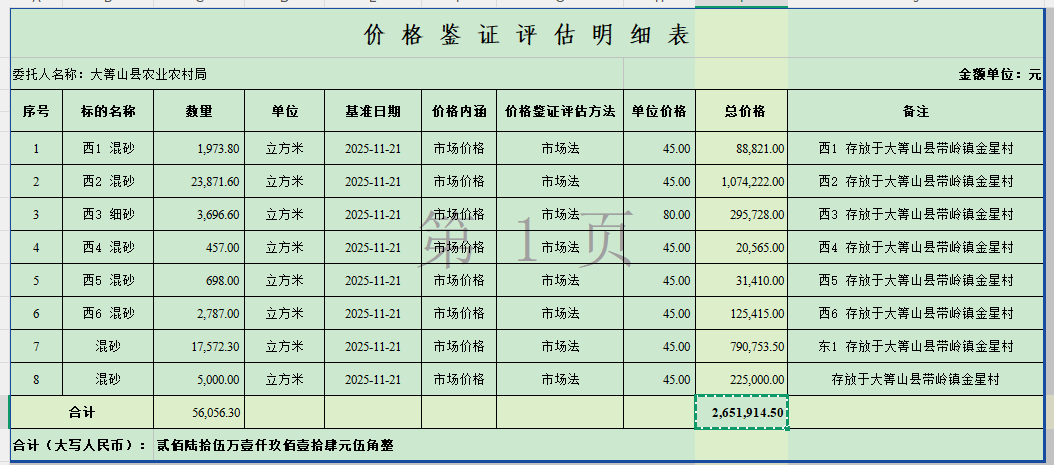The width and height of the screenshot is (1054, 465).
Task: Select quantity cell 23,871.60
Action: (200, 181)
